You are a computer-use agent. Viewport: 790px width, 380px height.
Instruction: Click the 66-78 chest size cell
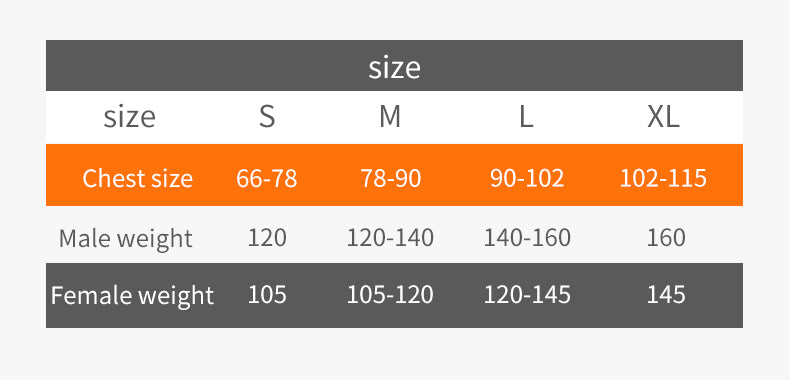coord(267,178)
